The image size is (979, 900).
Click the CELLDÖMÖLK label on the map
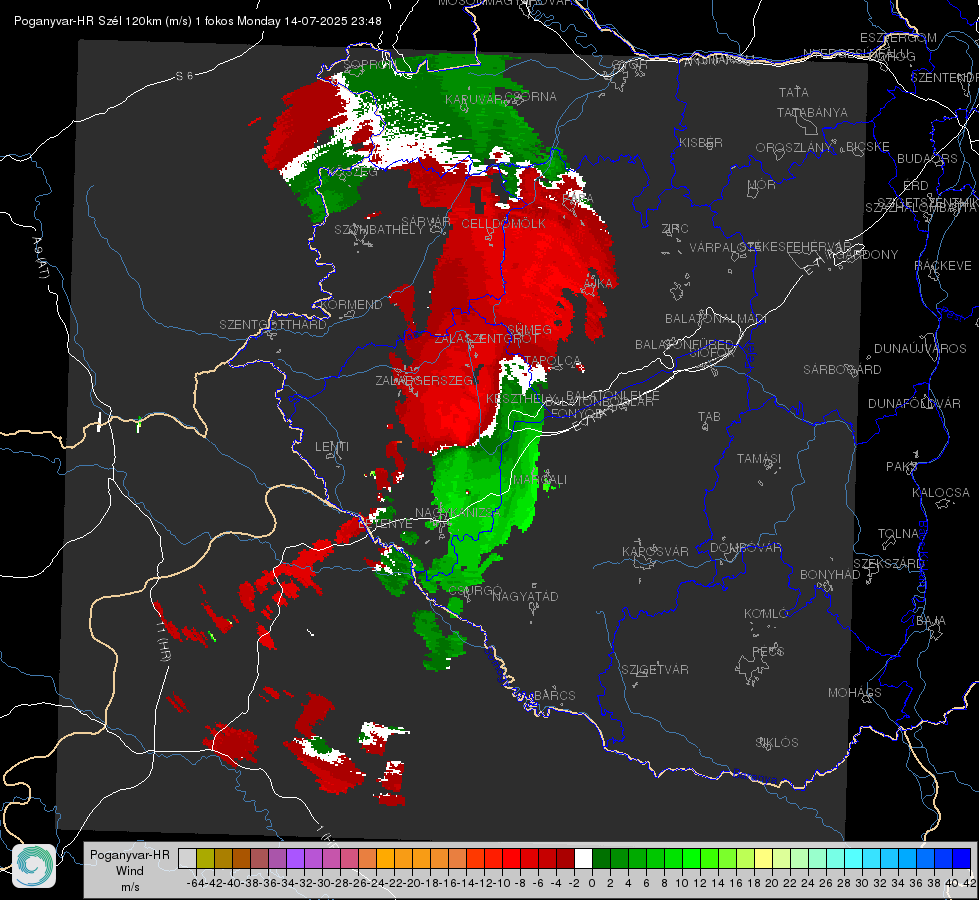pos(503,224)
